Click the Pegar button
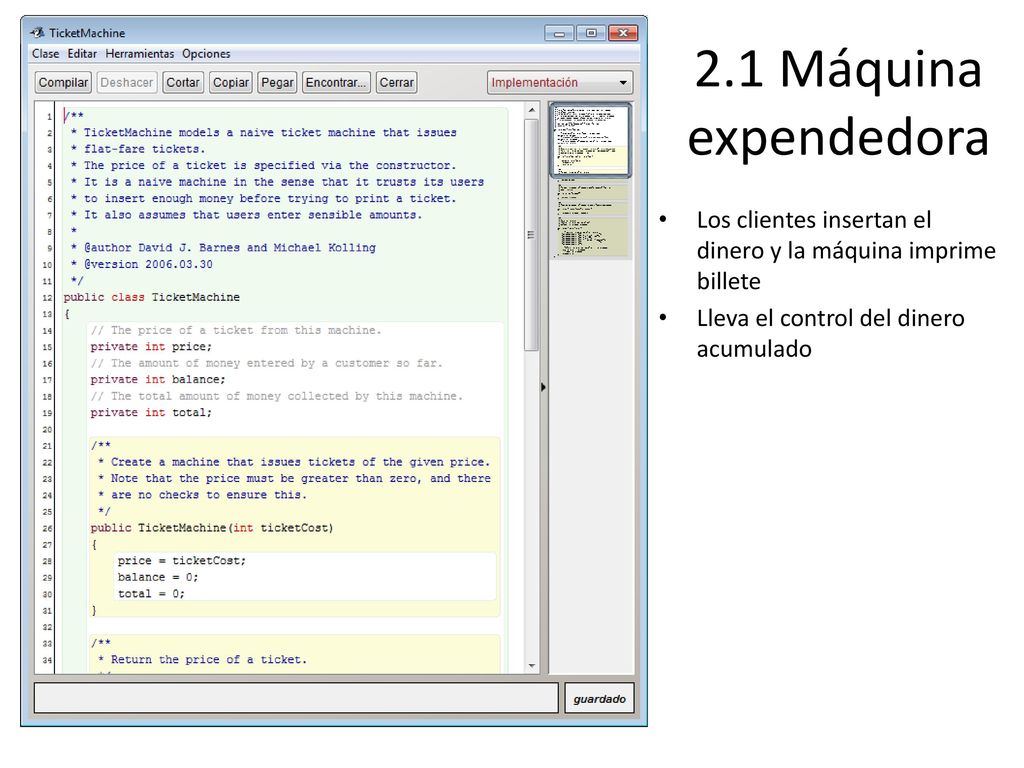 [278, 82]
